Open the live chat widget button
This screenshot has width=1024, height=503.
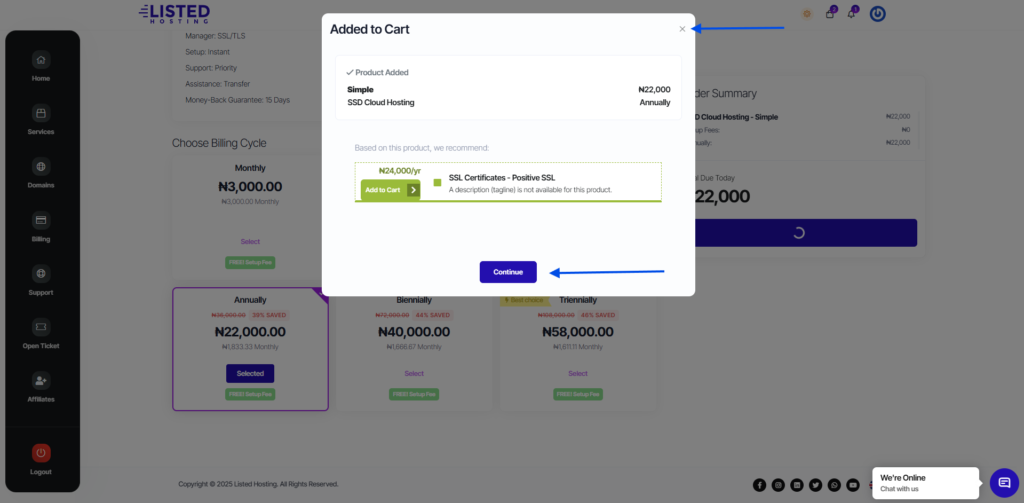coord(1004,482)
